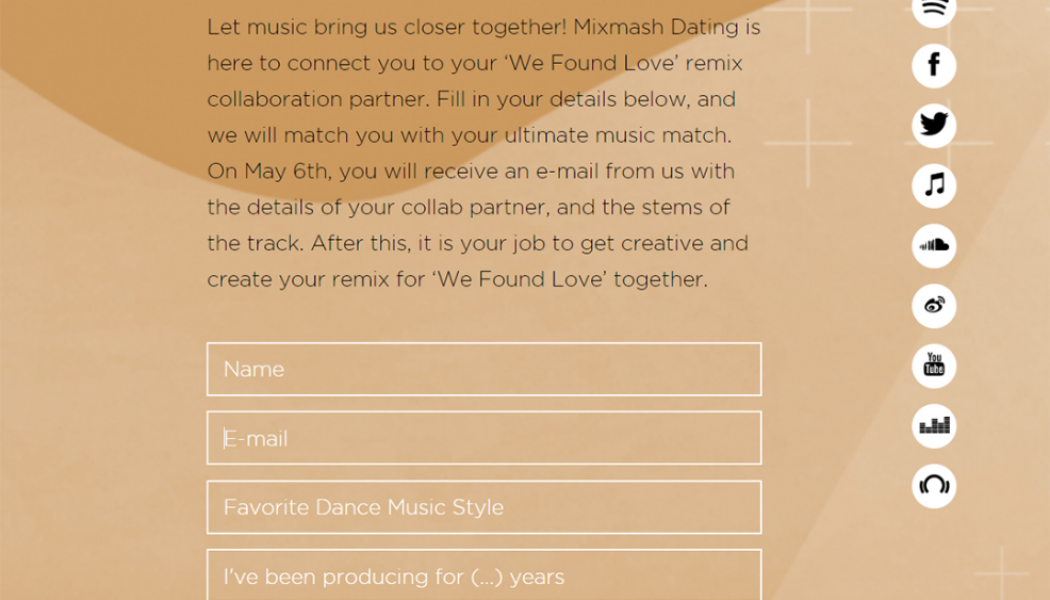Screen dimensions: 1050x600
Task: Click inside the Name field
Action: click(x=484, y=369)
